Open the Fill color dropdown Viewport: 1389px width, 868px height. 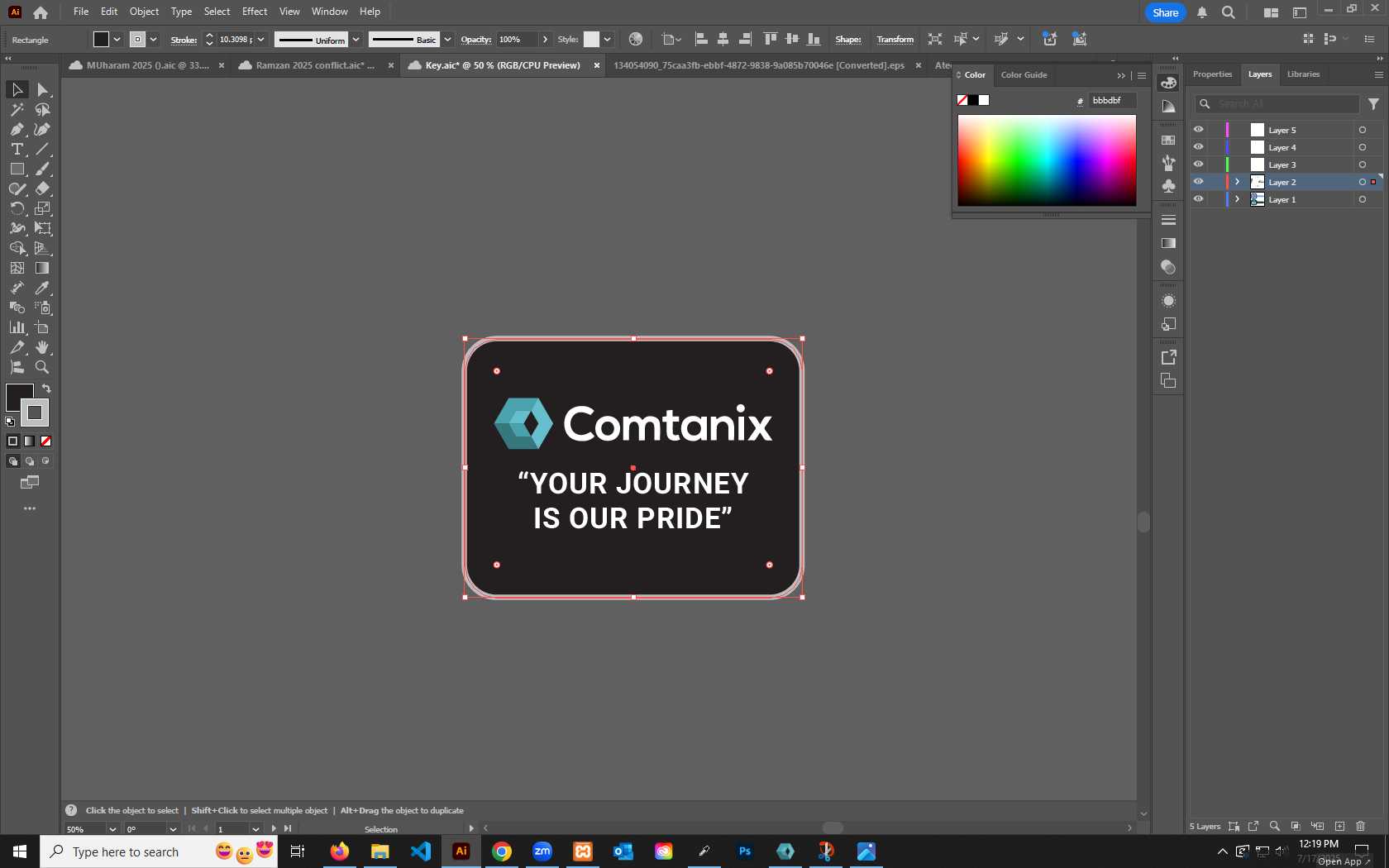pyautogui.click(x=117, y=39)
